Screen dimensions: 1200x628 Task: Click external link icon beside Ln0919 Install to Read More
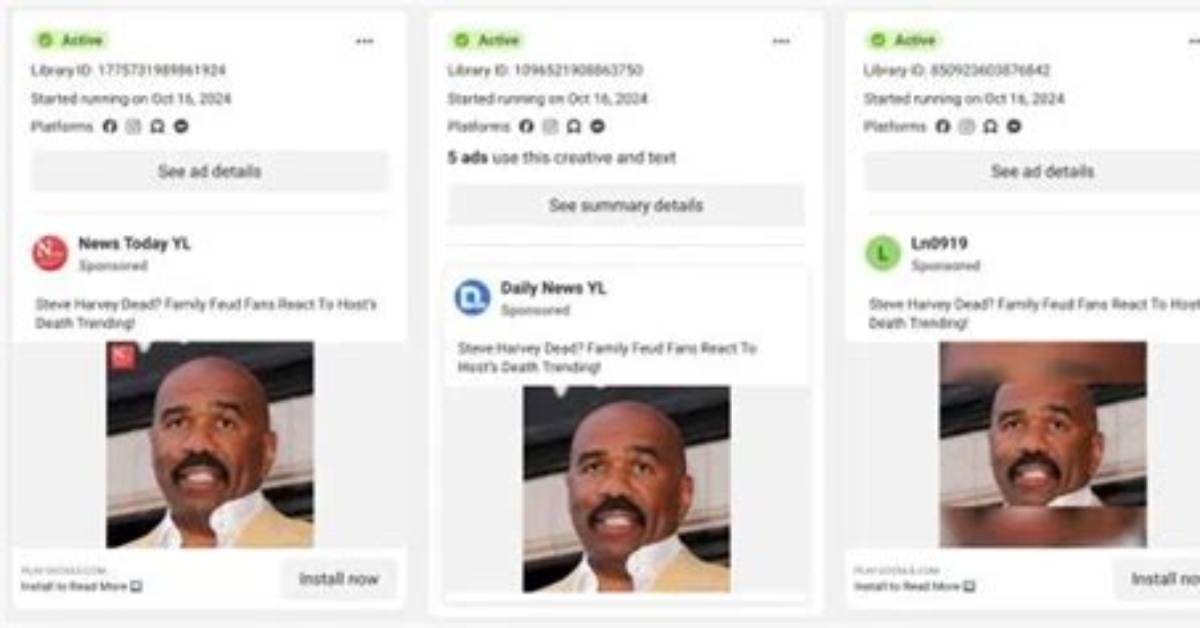970,586
